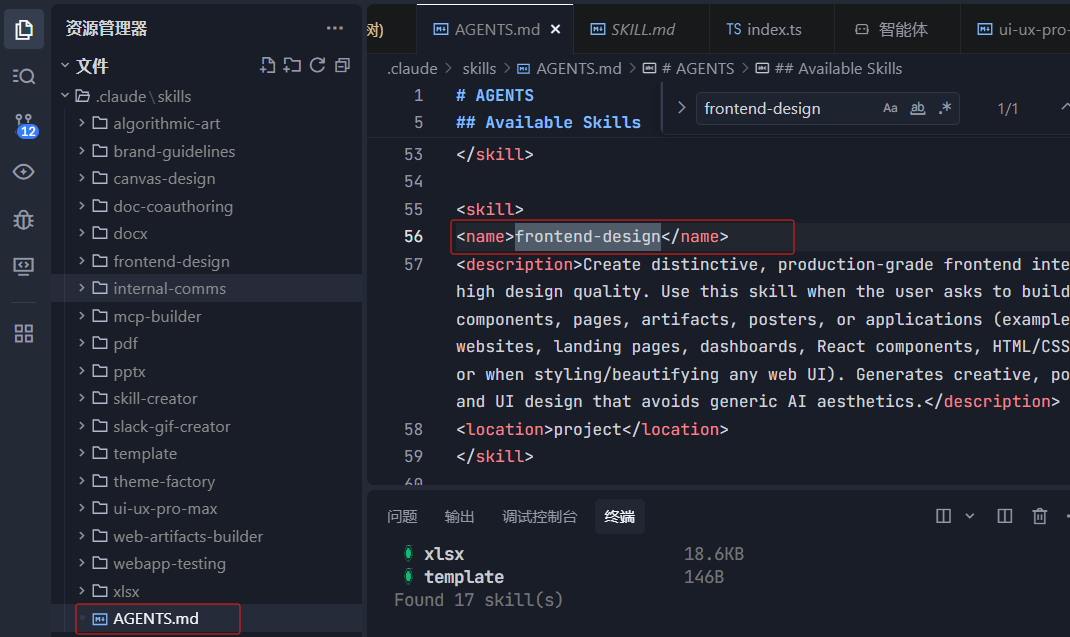
Task: Expand the replace field in find widget
Action: pyautogui.click(x=681, y=108)
